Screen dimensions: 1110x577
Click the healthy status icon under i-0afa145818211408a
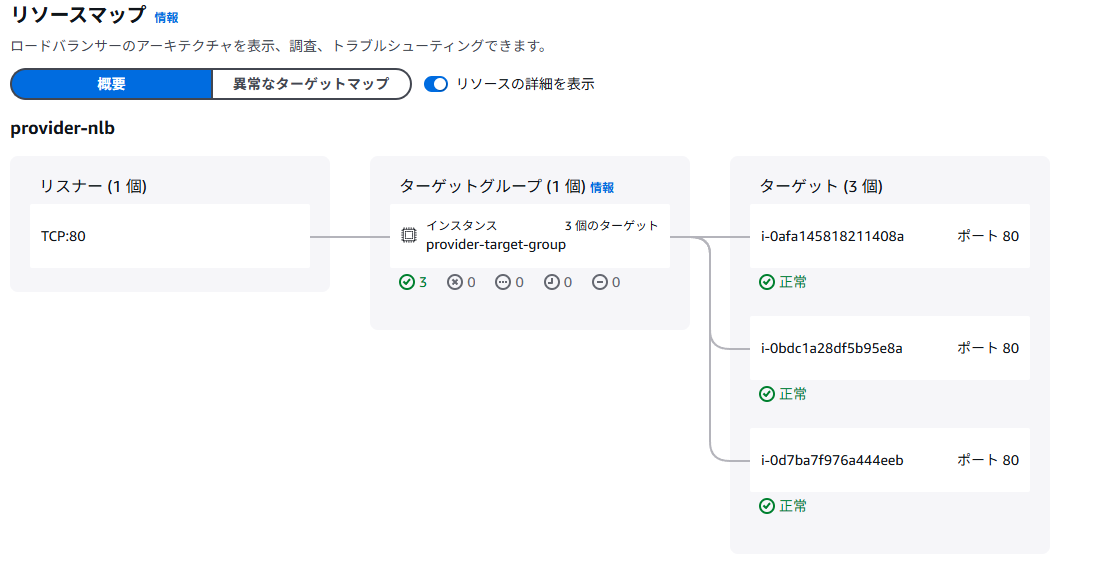click(767, 282)
